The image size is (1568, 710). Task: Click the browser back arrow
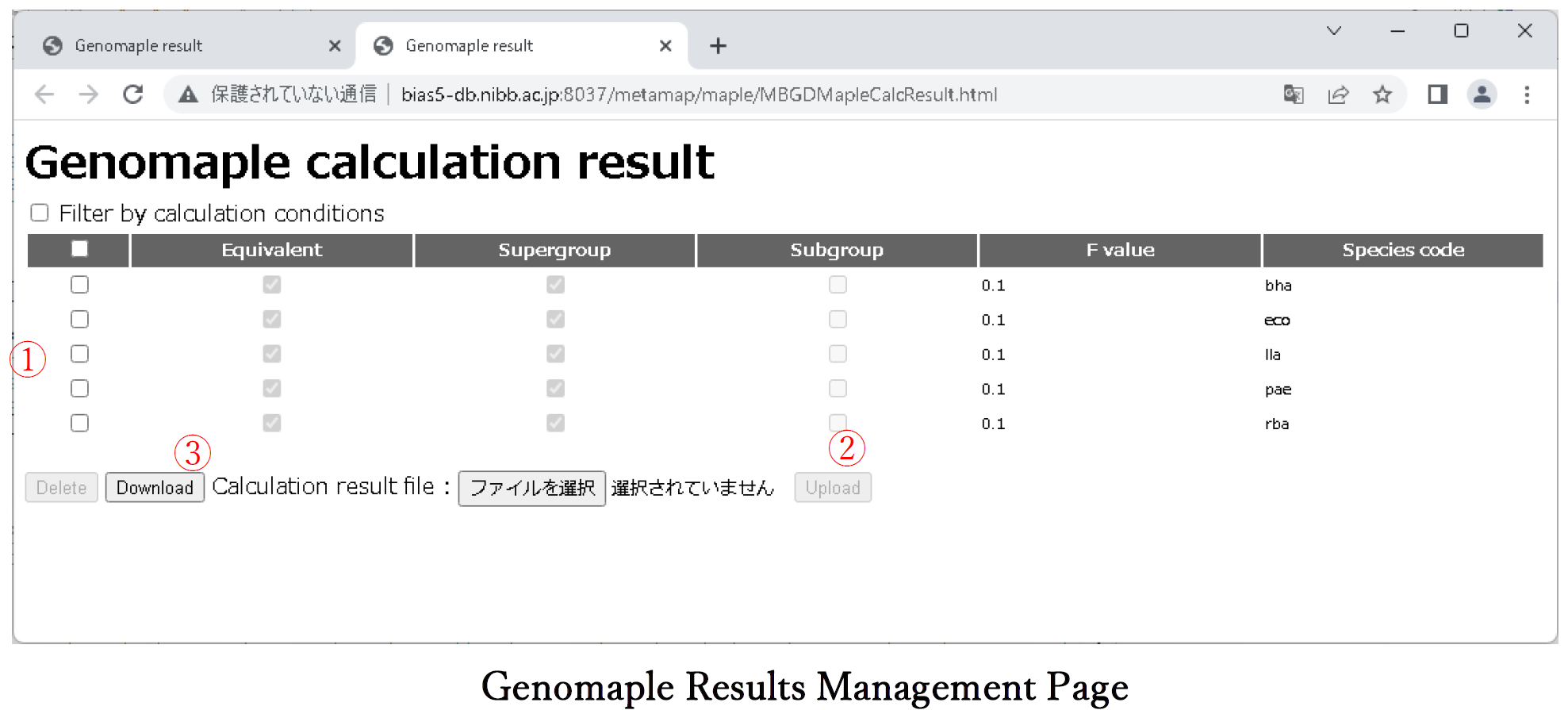[x=45, y=95]
